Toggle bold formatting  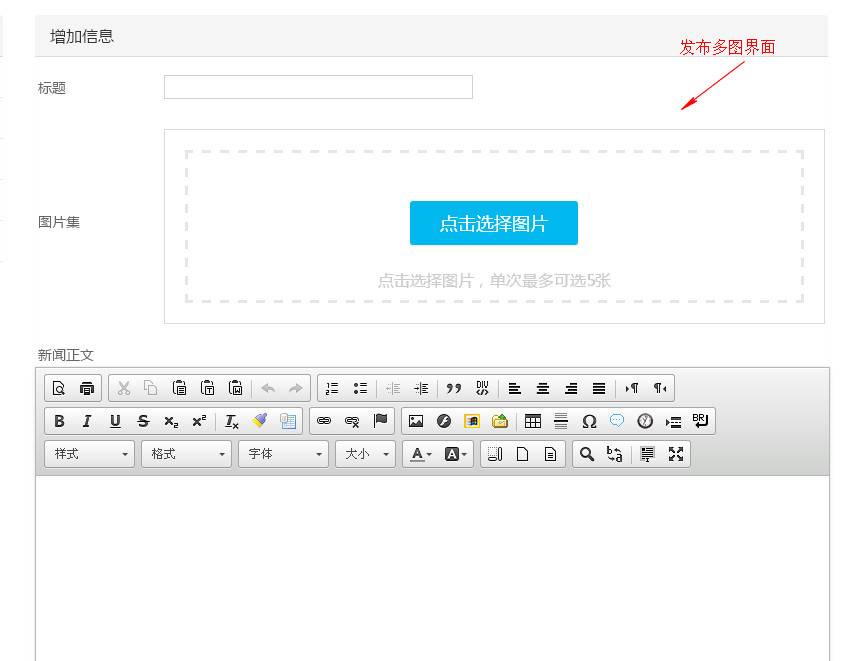(x=59, y=421)
